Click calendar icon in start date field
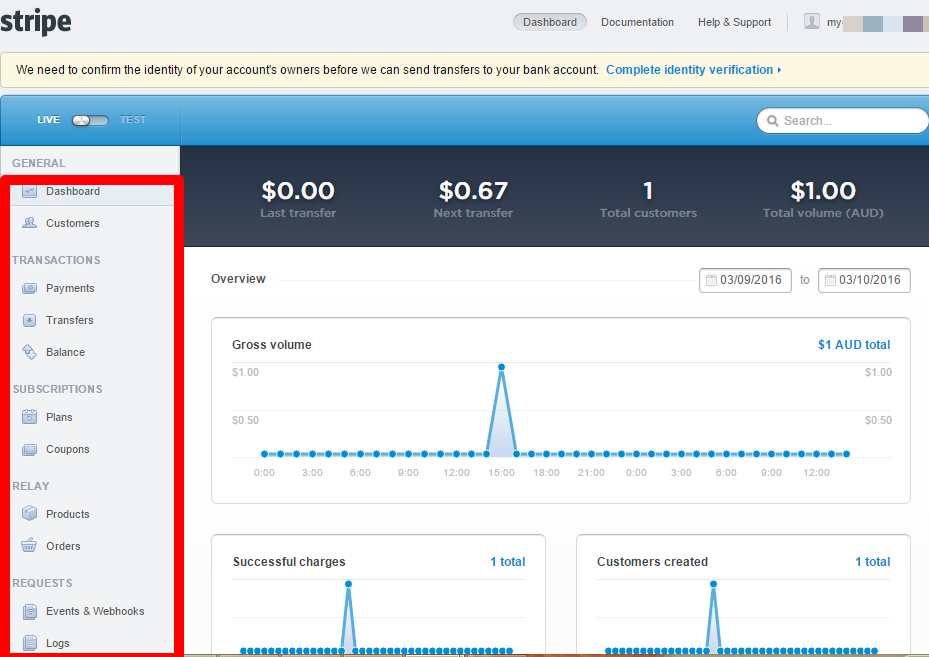The width and height of the screenshot is (929, 657). pos(711,280)
